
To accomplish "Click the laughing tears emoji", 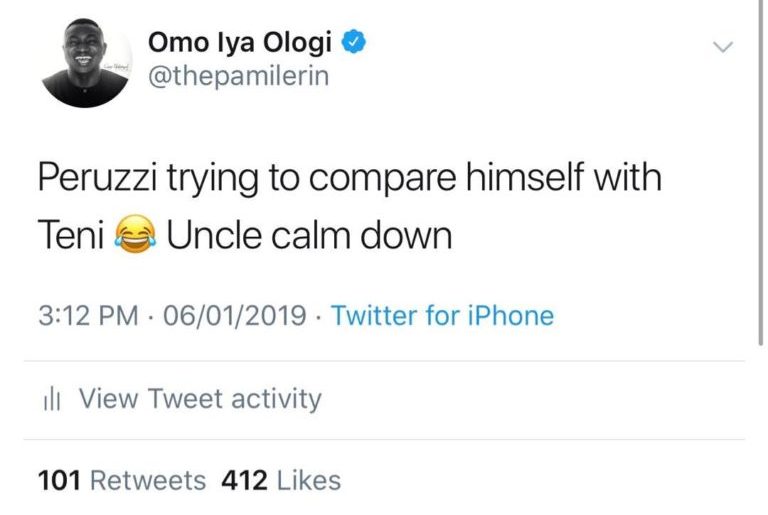I will coord(138,237).
